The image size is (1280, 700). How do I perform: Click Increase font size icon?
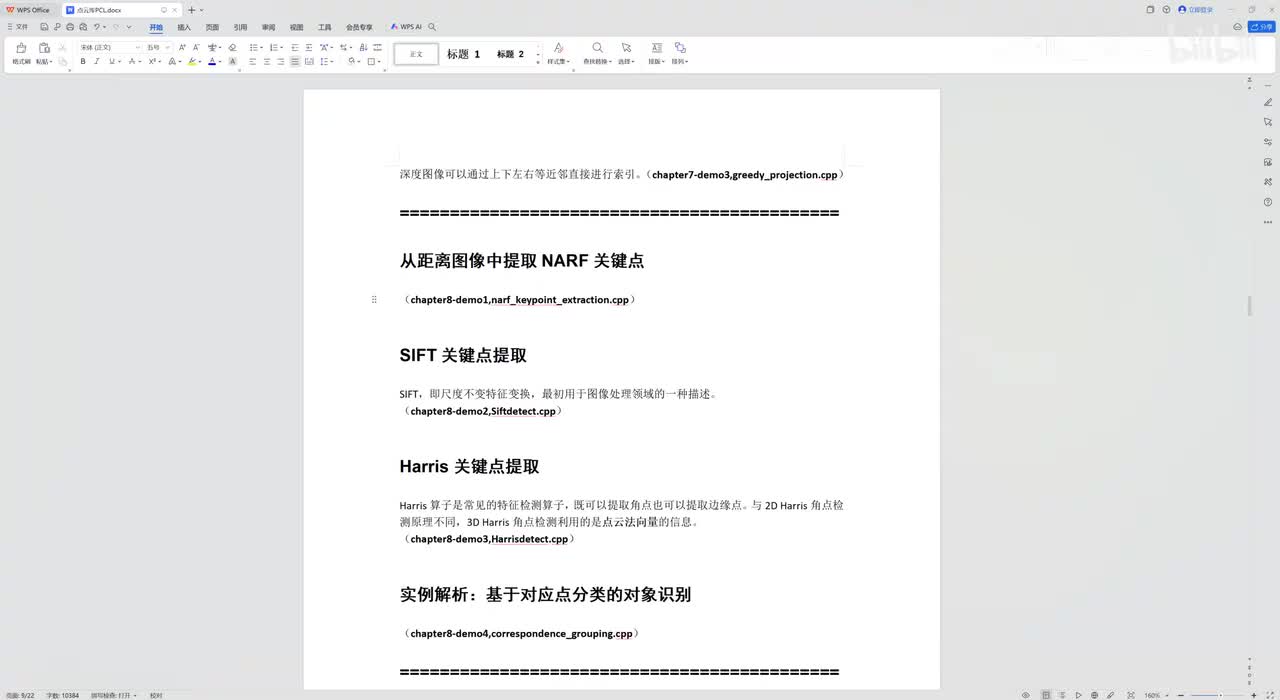coord(182,47)
